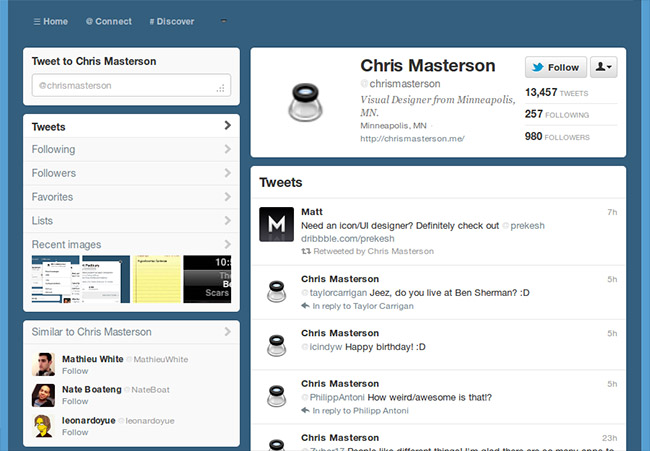Click the Home list icon
This screenshot has height=451, width=650.
coord(37,21)
